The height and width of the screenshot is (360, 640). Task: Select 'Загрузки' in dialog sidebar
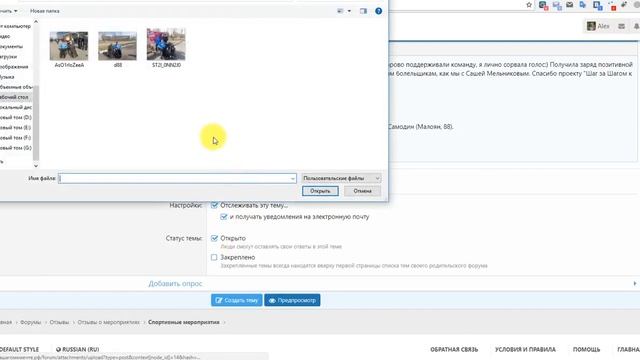tap(10, 57)
